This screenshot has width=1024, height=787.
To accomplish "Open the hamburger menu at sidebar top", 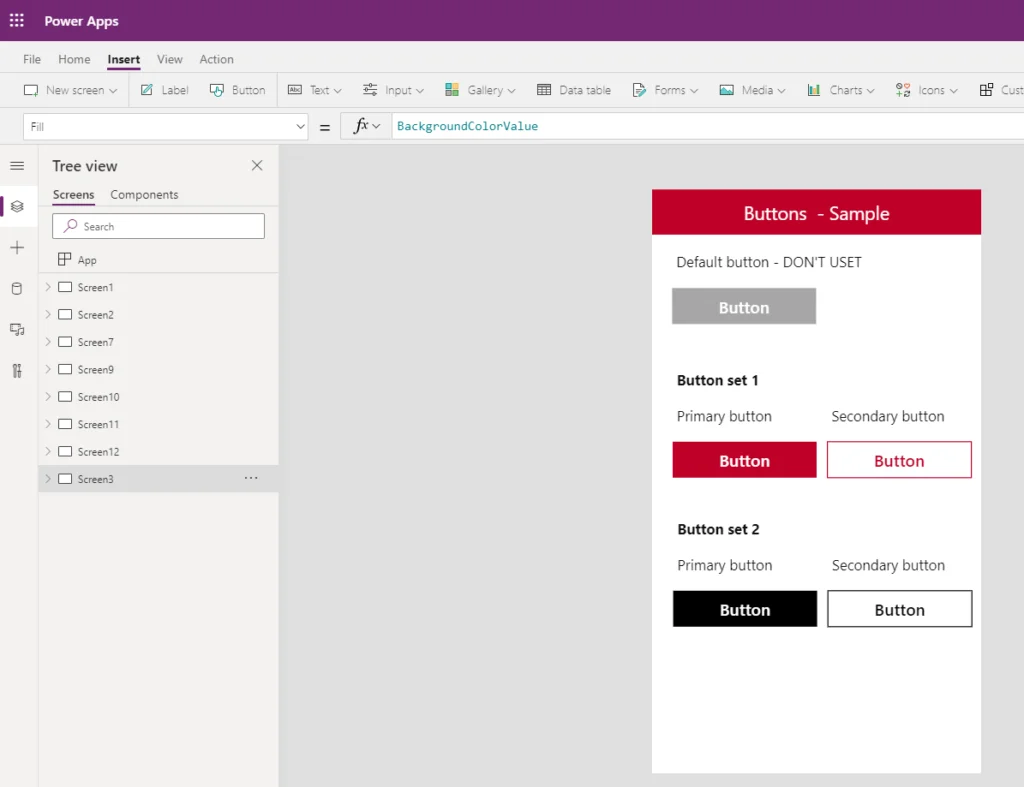I will [17, 166].
